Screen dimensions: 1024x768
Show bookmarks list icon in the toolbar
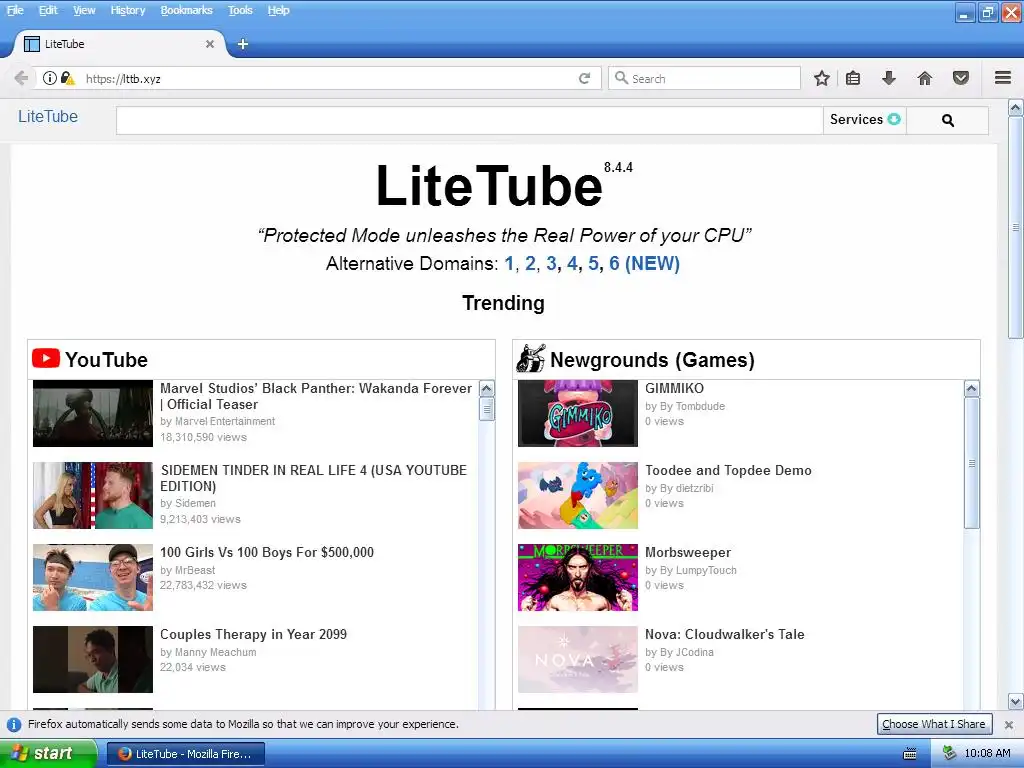853,78
